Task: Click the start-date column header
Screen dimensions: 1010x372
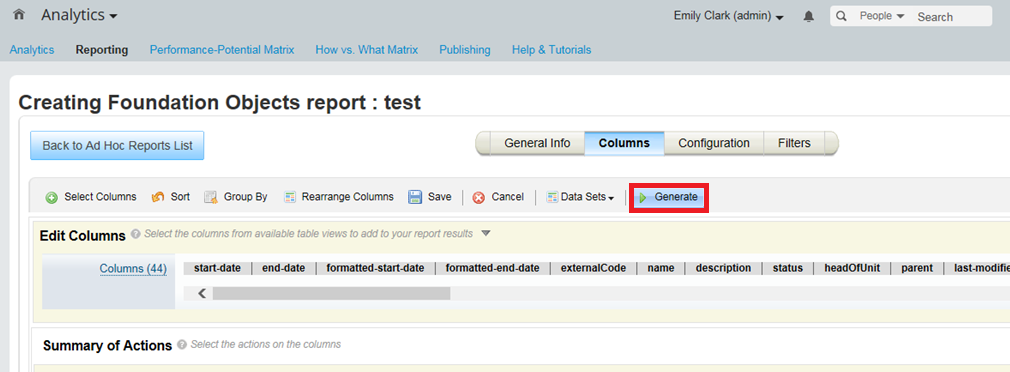Action: pyautogui.click(x=218, y=268)
